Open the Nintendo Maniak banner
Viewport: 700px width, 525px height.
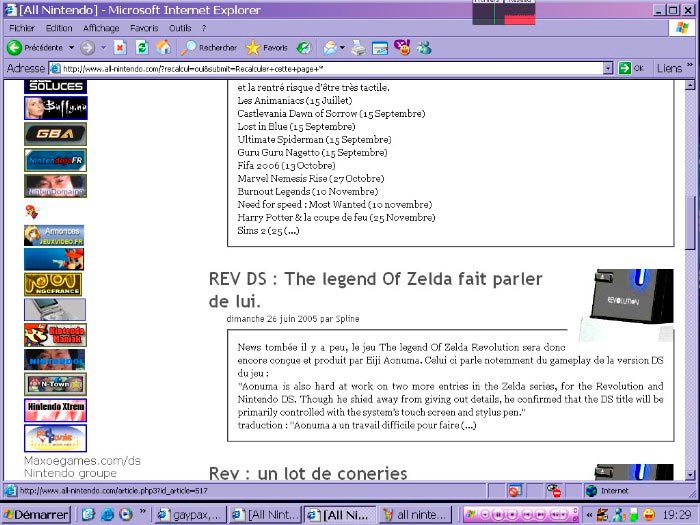pyautogui.click(x=55, y=335)
